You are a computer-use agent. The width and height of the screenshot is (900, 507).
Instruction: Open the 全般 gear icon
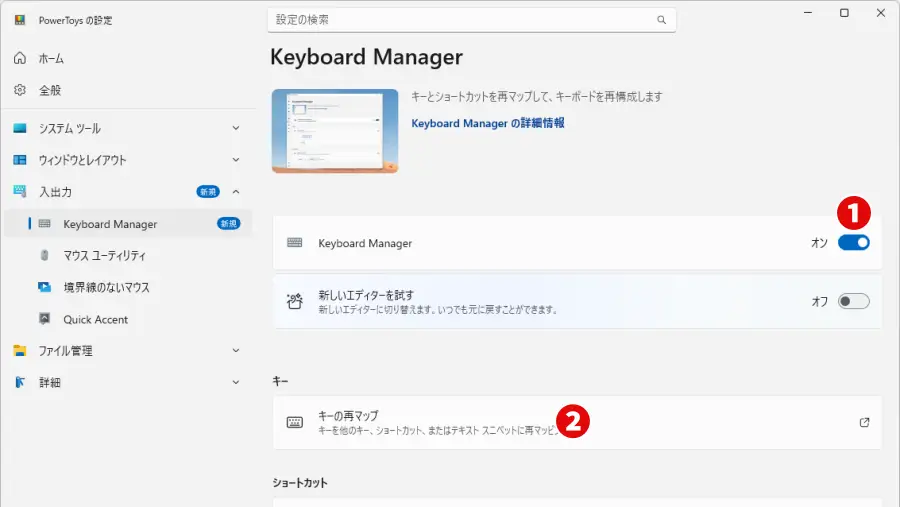coord(20,90)
